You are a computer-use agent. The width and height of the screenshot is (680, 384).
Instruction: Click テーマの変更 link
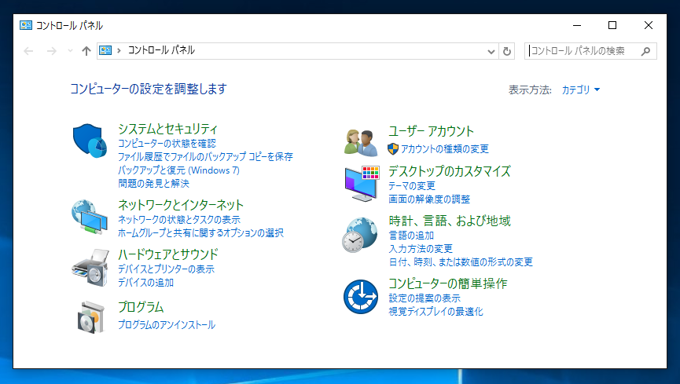point(412,186)
